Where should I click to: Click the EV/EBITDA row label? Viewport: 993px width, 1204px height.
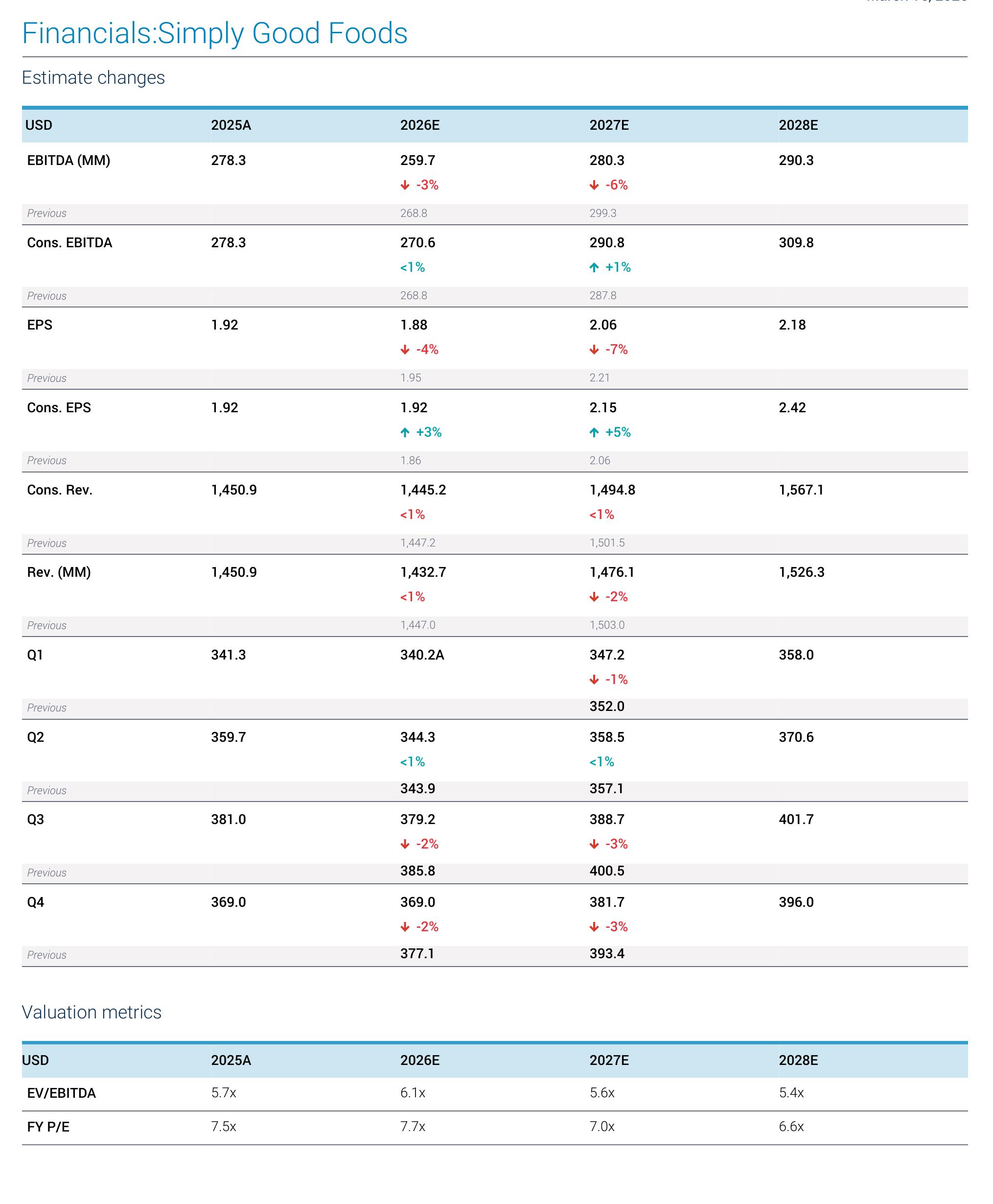[61, 1093]
